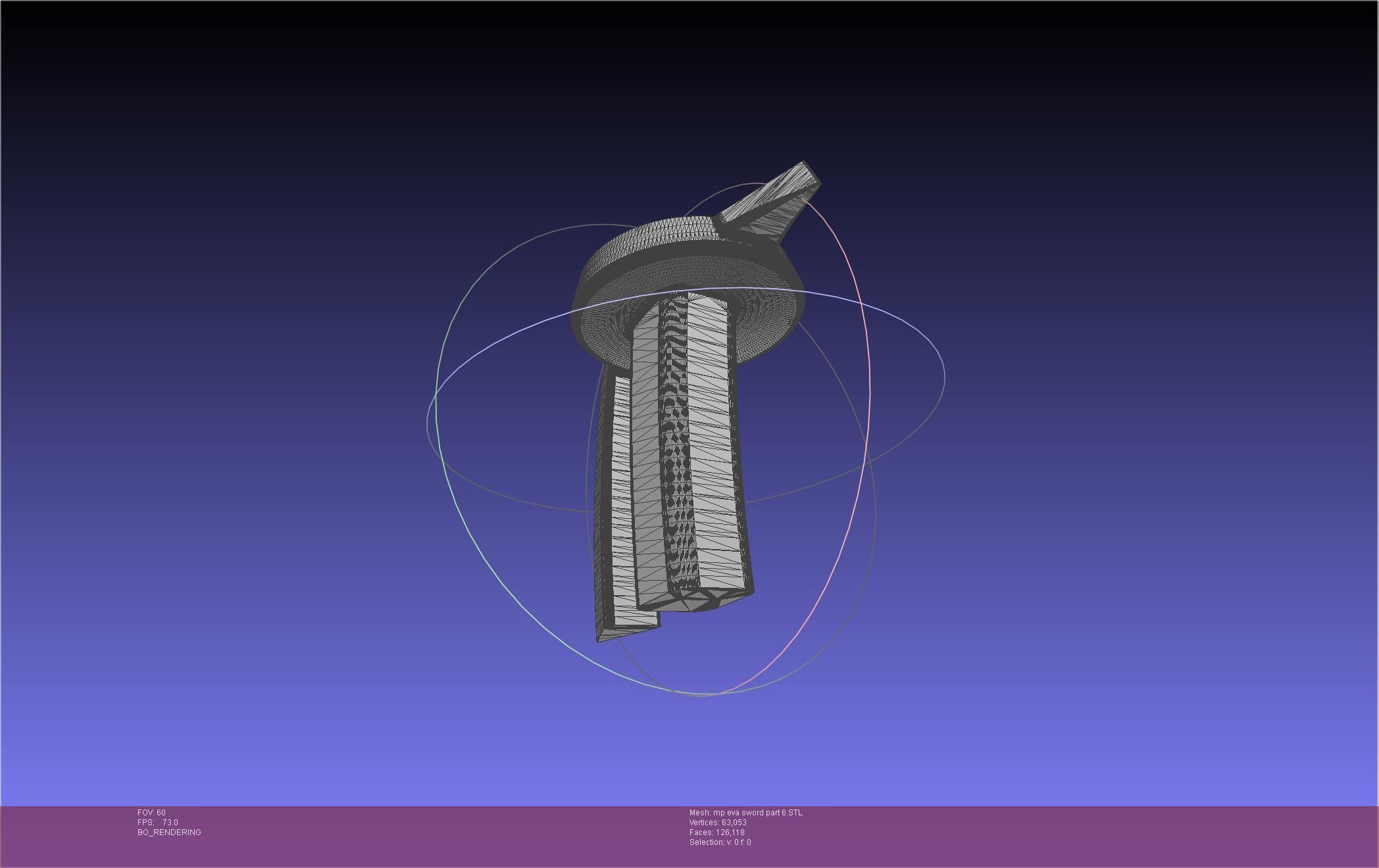1379x868 pixels.
Task: Click the 'BO_RENDERING' status text
Action: (169, 832)
